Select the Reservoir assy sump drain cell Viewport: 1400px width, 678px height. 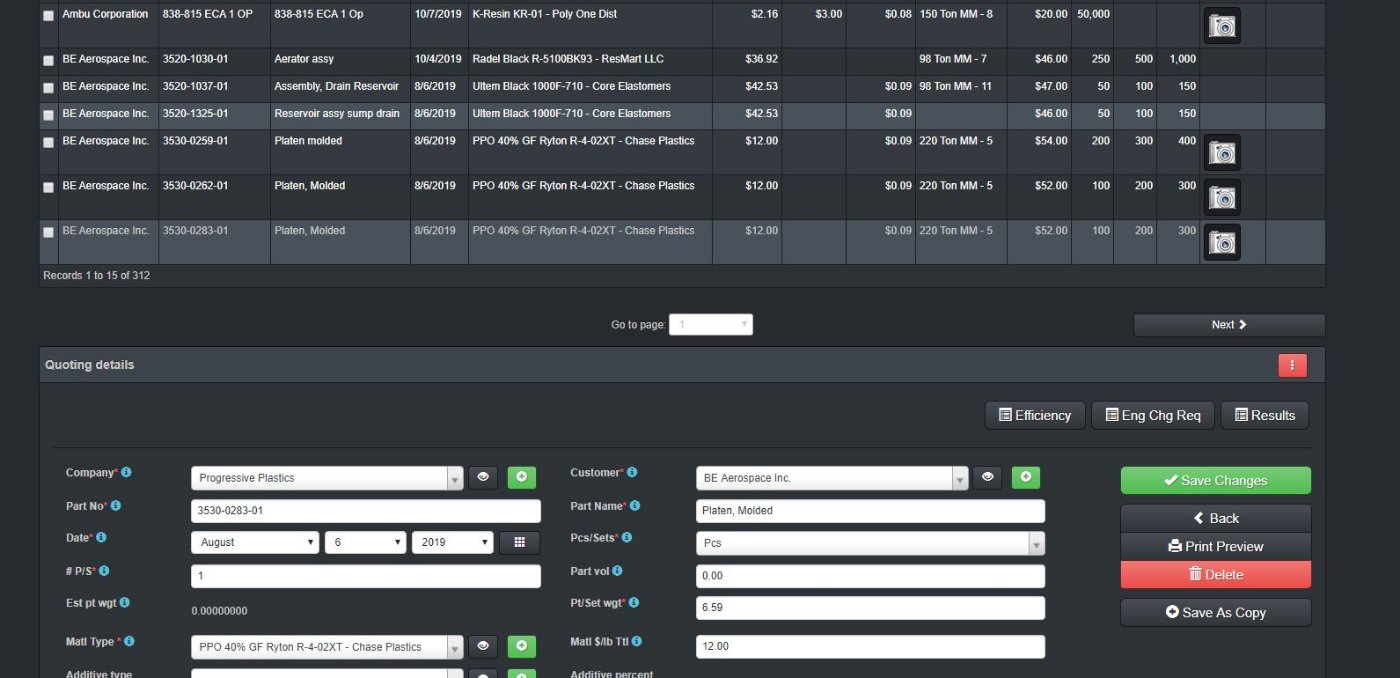(x=340, y=115)
